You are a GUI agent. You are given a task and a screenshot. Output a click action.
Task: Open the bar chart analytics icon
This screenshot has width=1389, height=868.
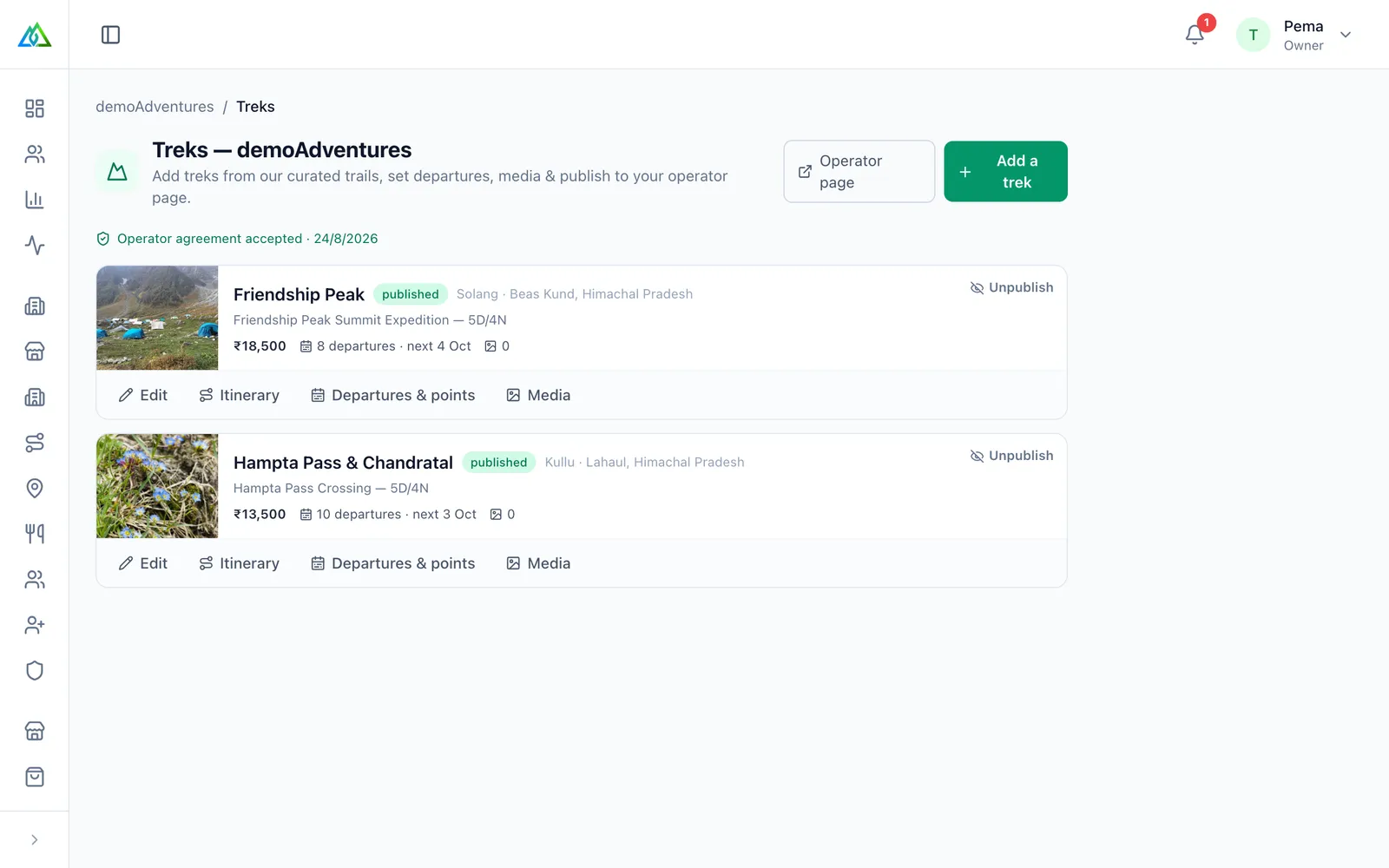tap(35, 200)
